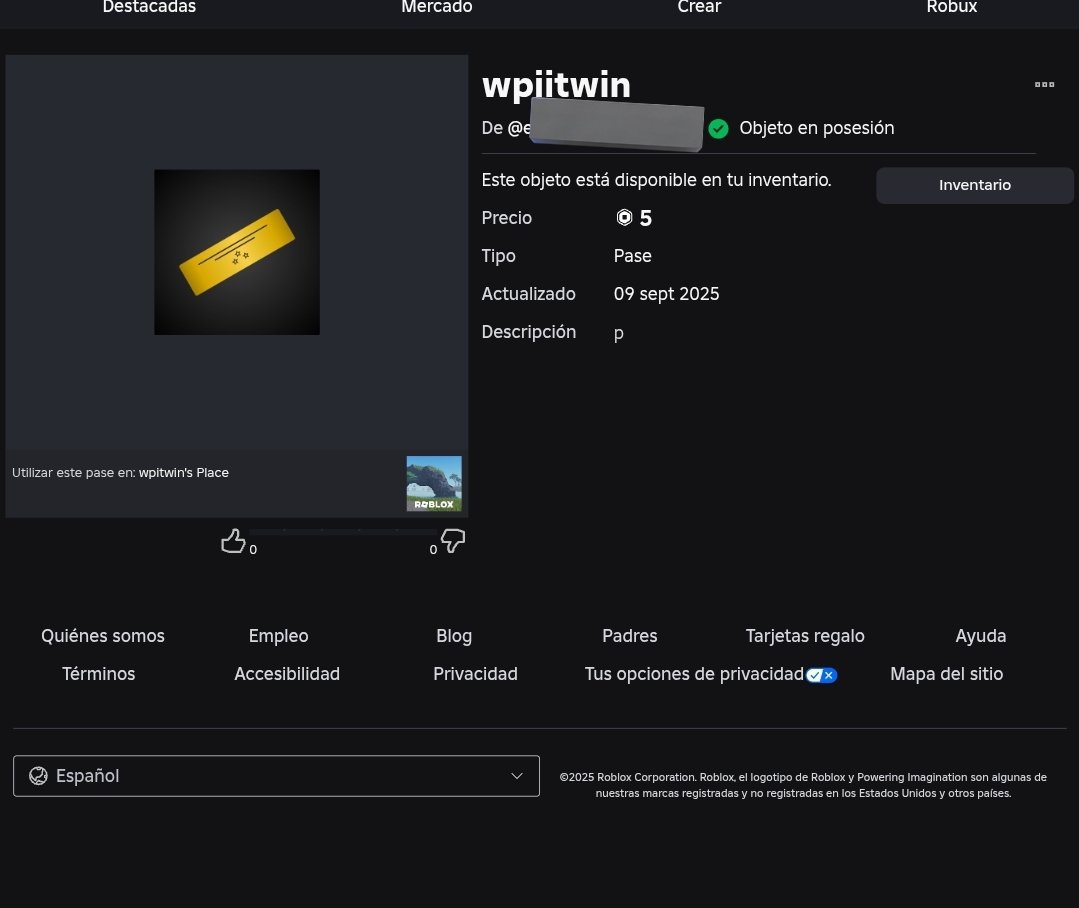Go to the Mercado tab
1079x908 pixels.
tap(437, 7)
